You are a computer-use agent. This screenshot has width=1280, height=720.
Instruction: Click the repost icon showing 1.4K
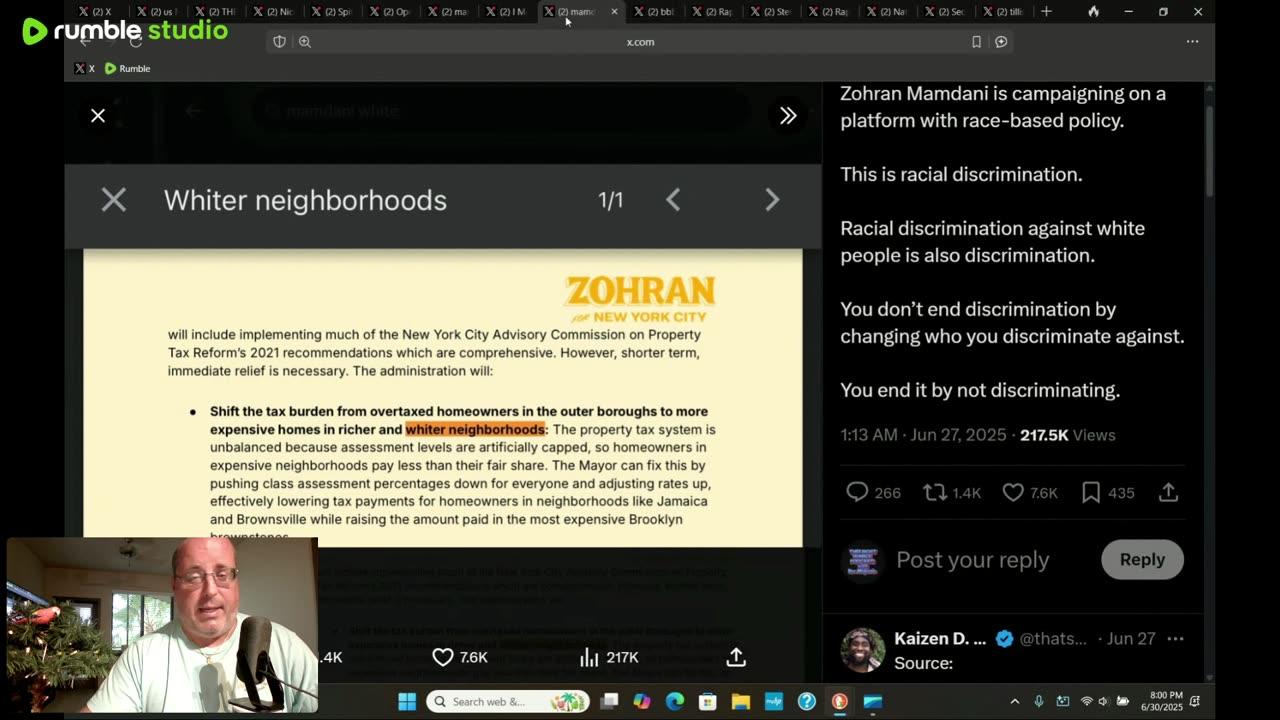(x=934, y=492)
